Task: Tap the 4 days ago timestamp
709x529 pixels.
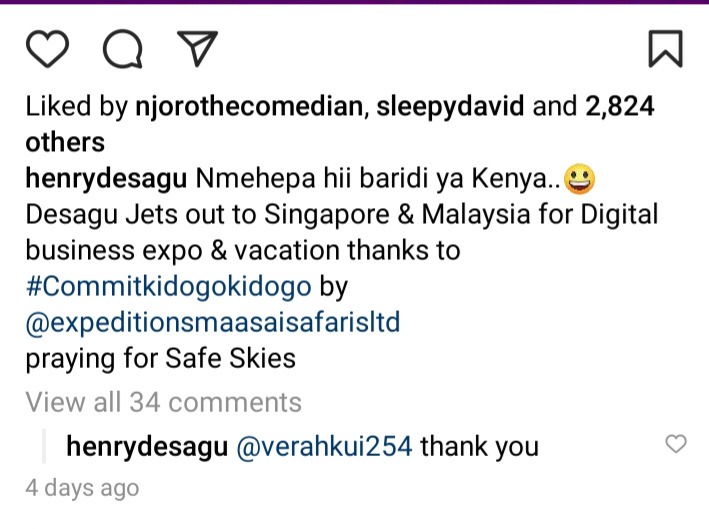Action: pyautogui.click(x=82, y=488)
